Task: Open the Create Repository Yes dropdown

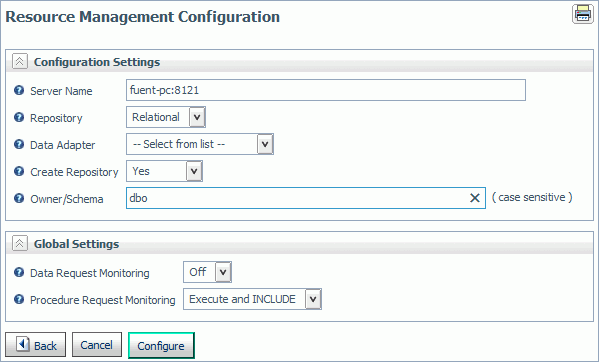Action: click(x=164, y=171)
